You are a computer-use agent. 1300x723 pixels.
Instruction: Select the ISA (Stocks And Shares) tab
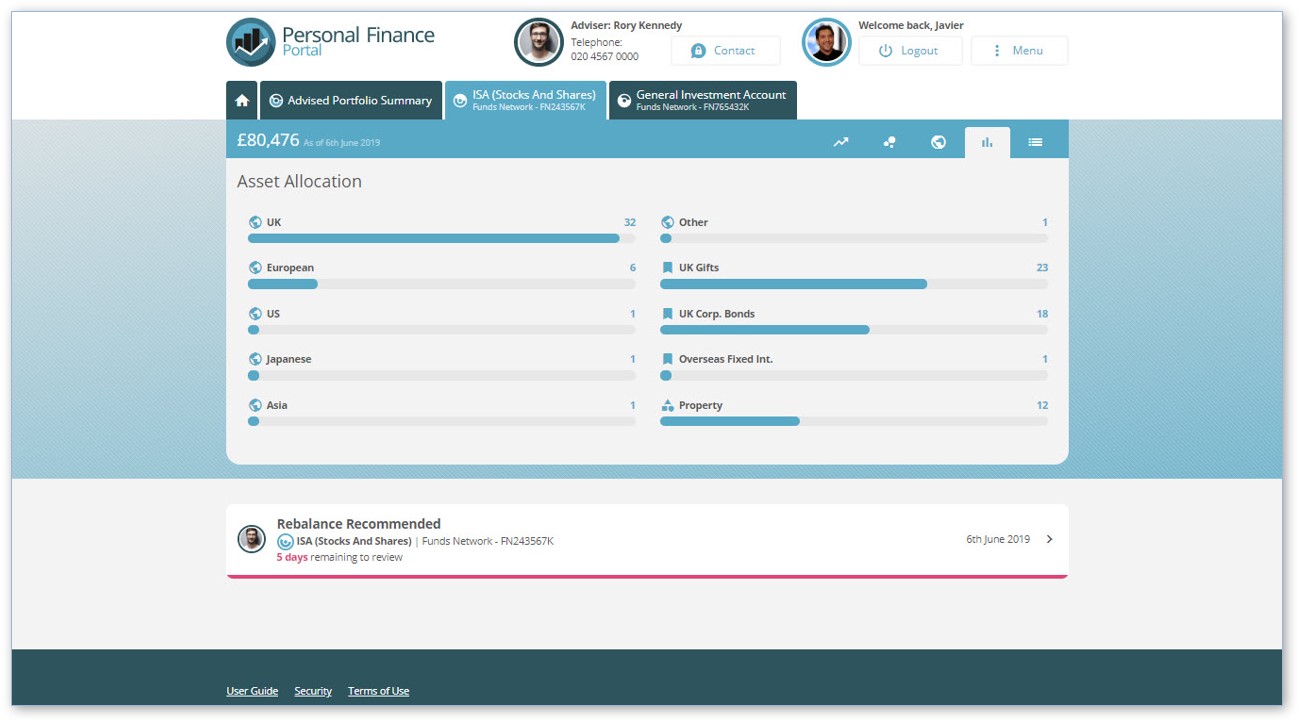click(x=525, y=100)
